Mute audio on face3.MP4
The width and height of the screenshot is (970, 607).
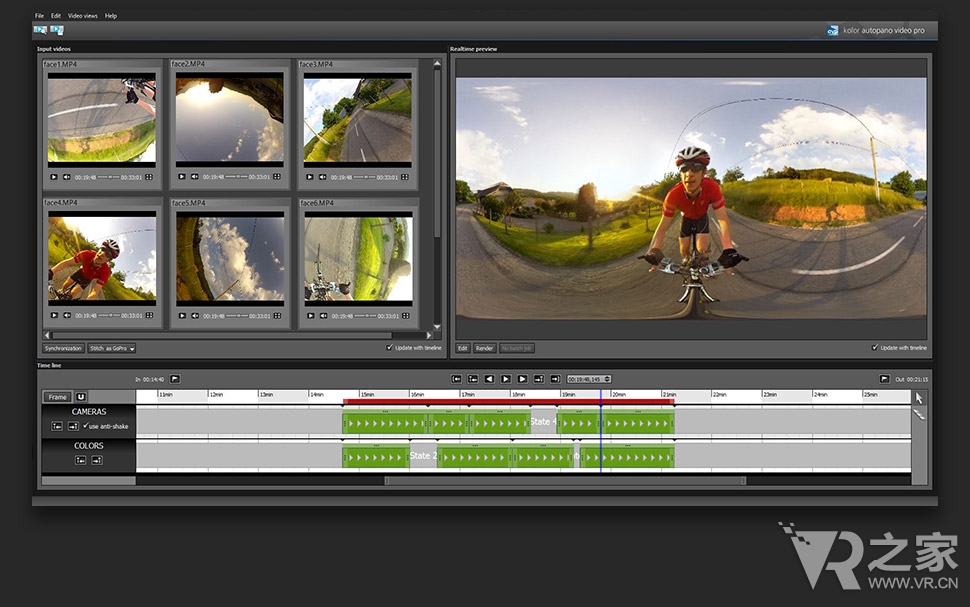322,177
